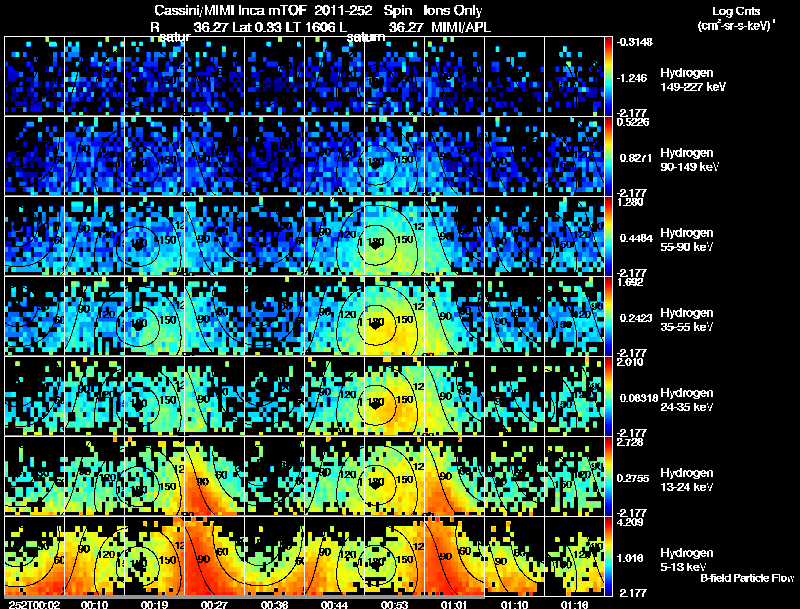Open the 5-13 keV image at 00:27
This screenshot has width=800, height=609.
coord(214,556)
